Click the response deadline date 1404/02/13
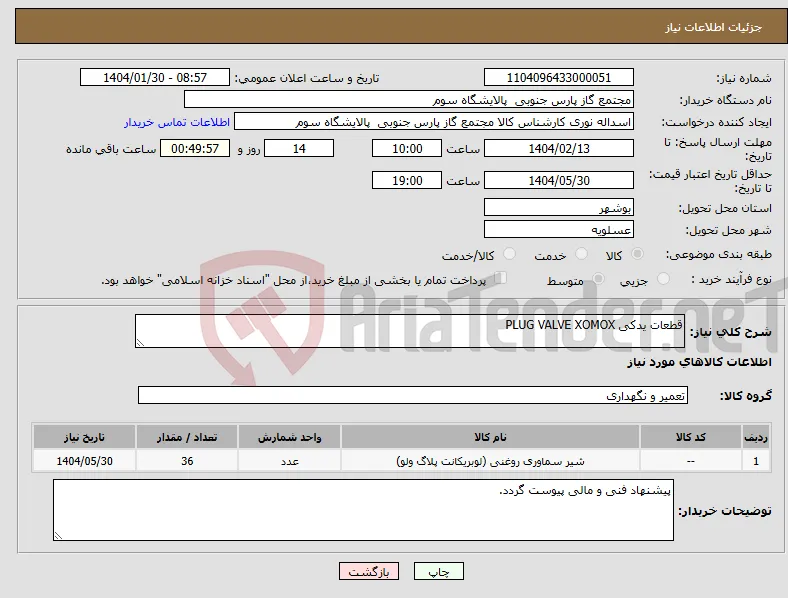Image resolution: width=788 pixels, height=598 pixels. (x=559, y=149)
